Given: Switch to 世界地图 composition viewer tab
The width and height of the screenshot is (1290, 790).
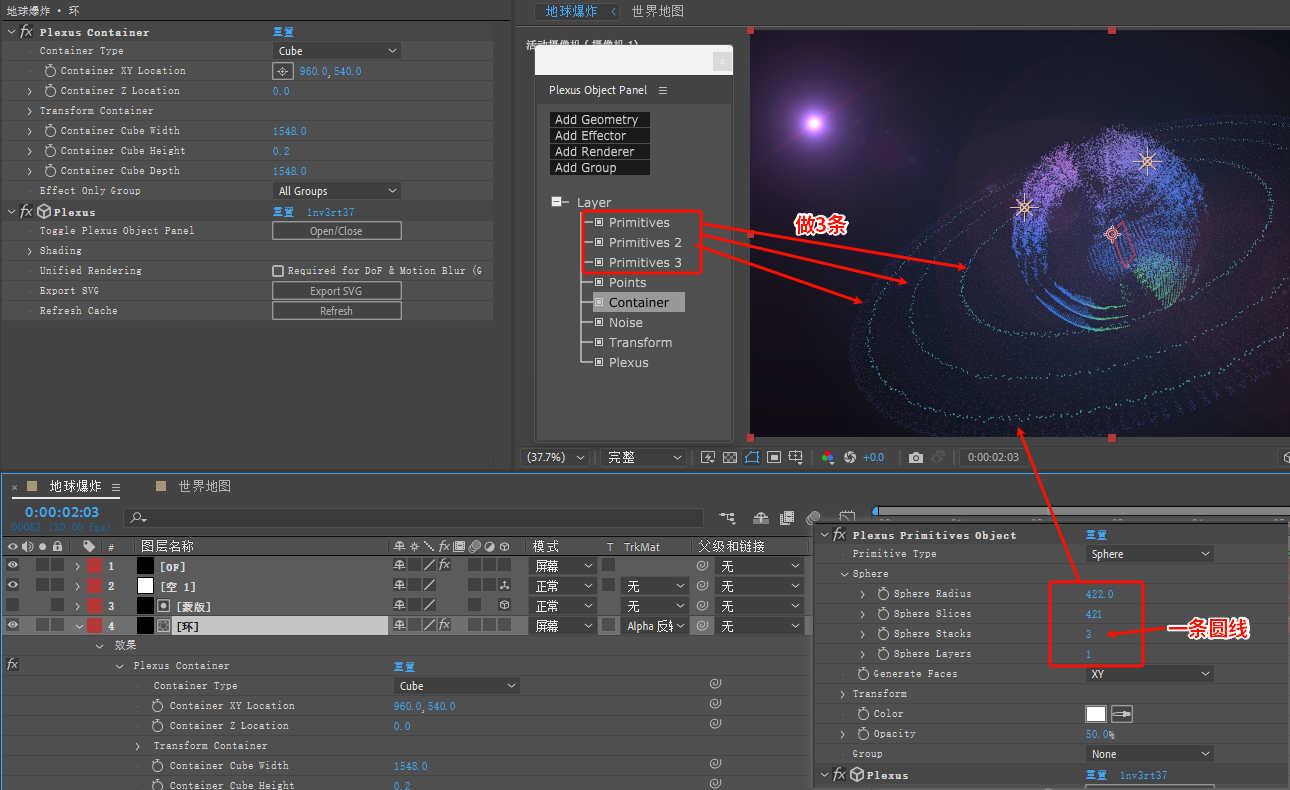Looking at the screenshot, I should (x=658, y=11).
